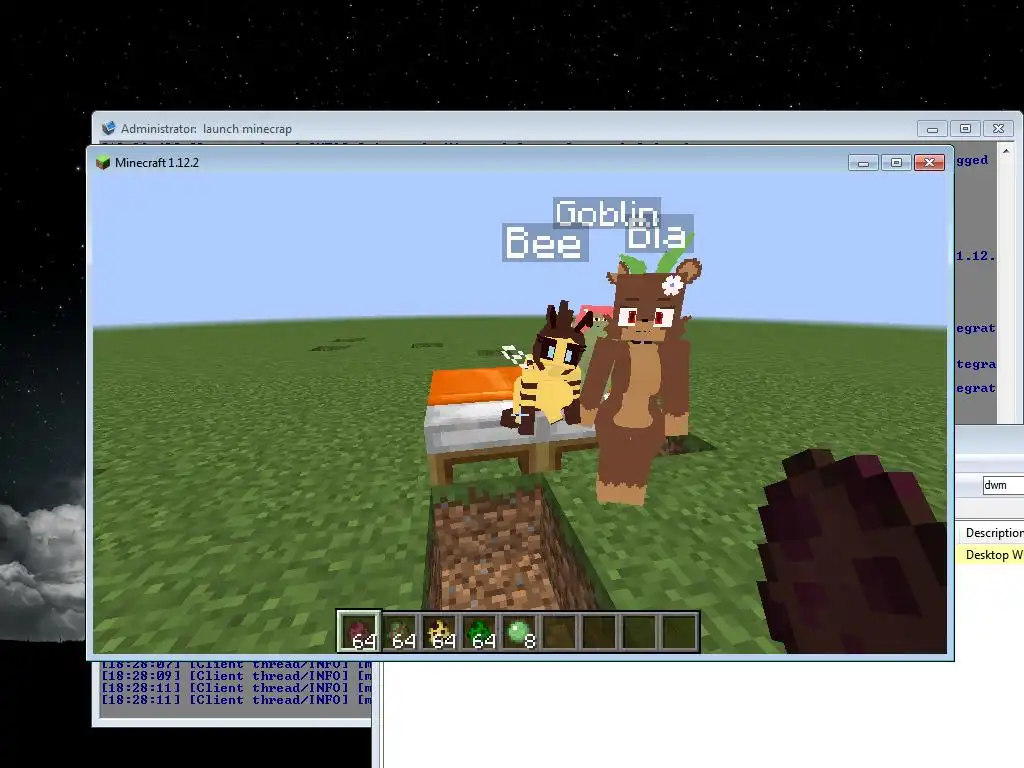Minimize the Minecraft 1.12.2 window

[x=863, y=163]
